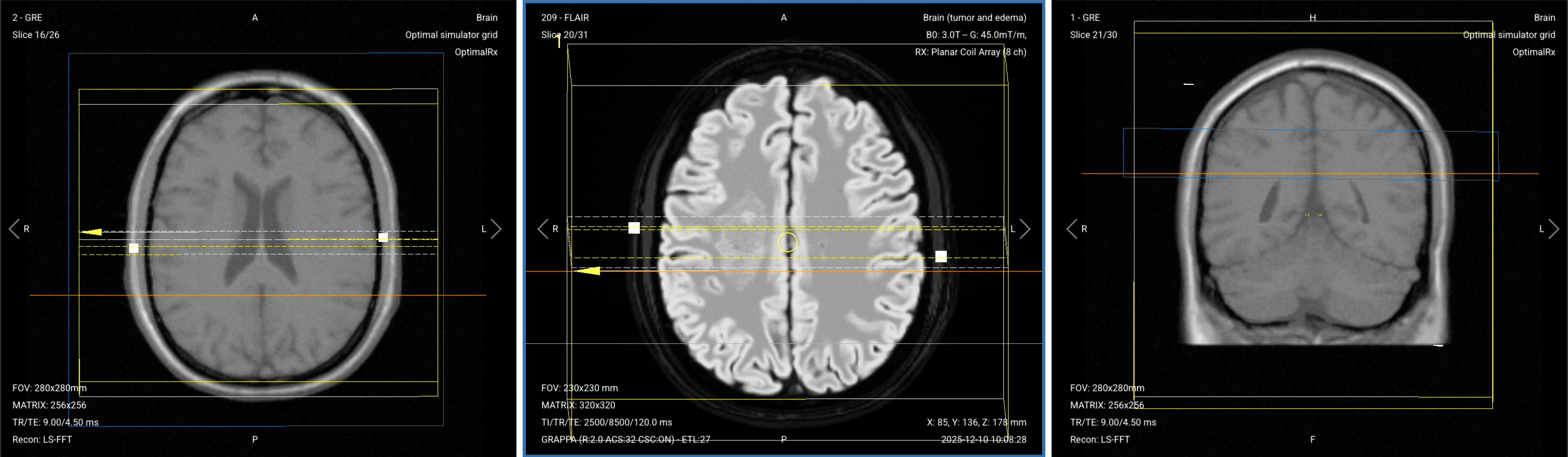Click 'TR/TE: 9.00/4.50 ms' in axial GRE view
This screenshot has width=1568, height=457.
(55, 422)
